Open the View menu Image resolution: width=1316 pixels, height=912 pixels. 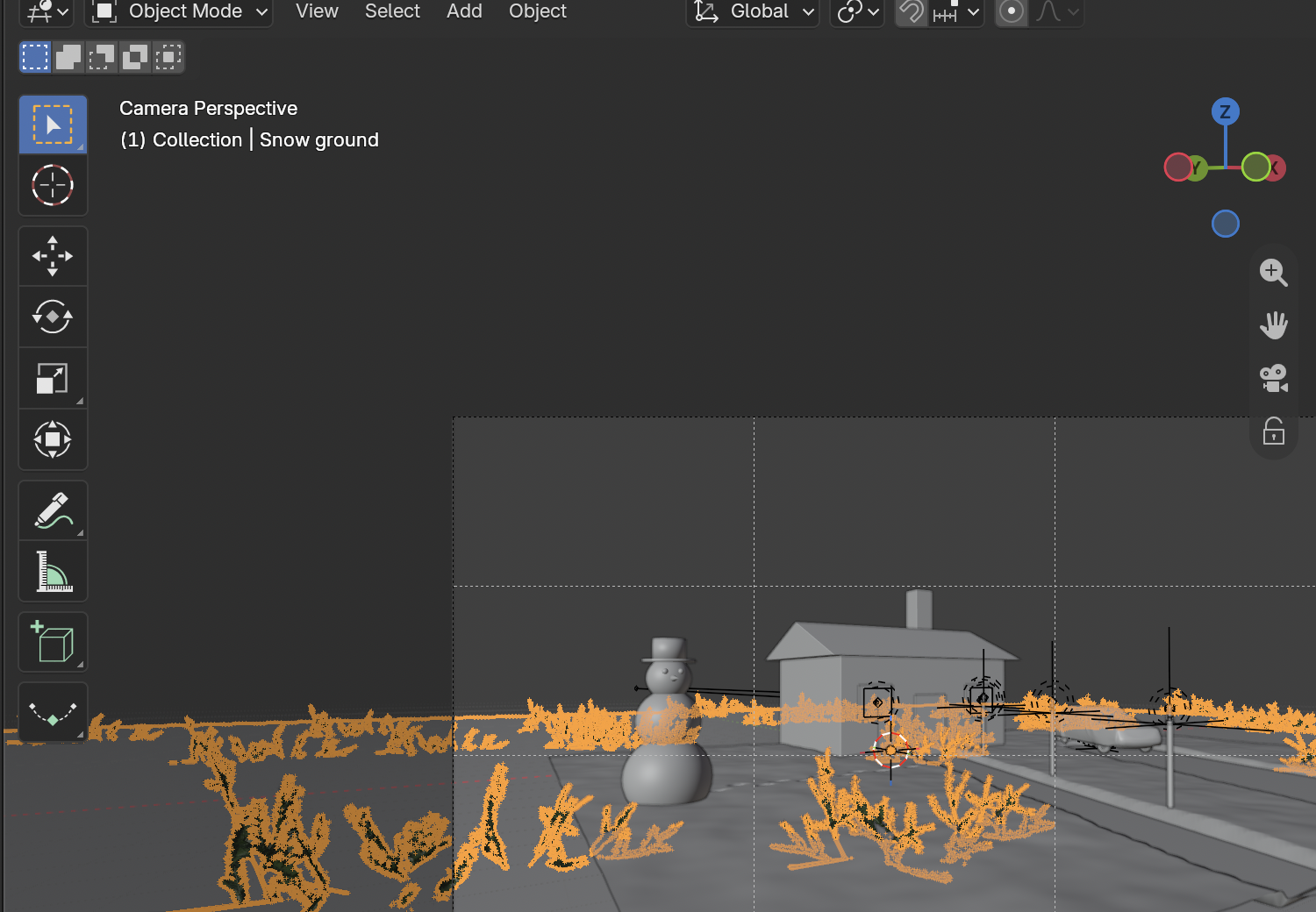(x=317, y=11)
